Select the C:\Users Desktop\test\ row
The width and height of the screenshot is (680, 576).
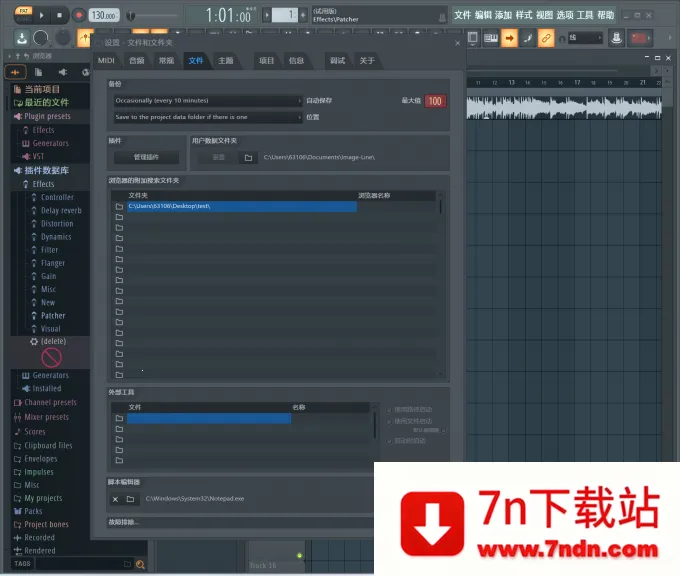coord(242,206)
